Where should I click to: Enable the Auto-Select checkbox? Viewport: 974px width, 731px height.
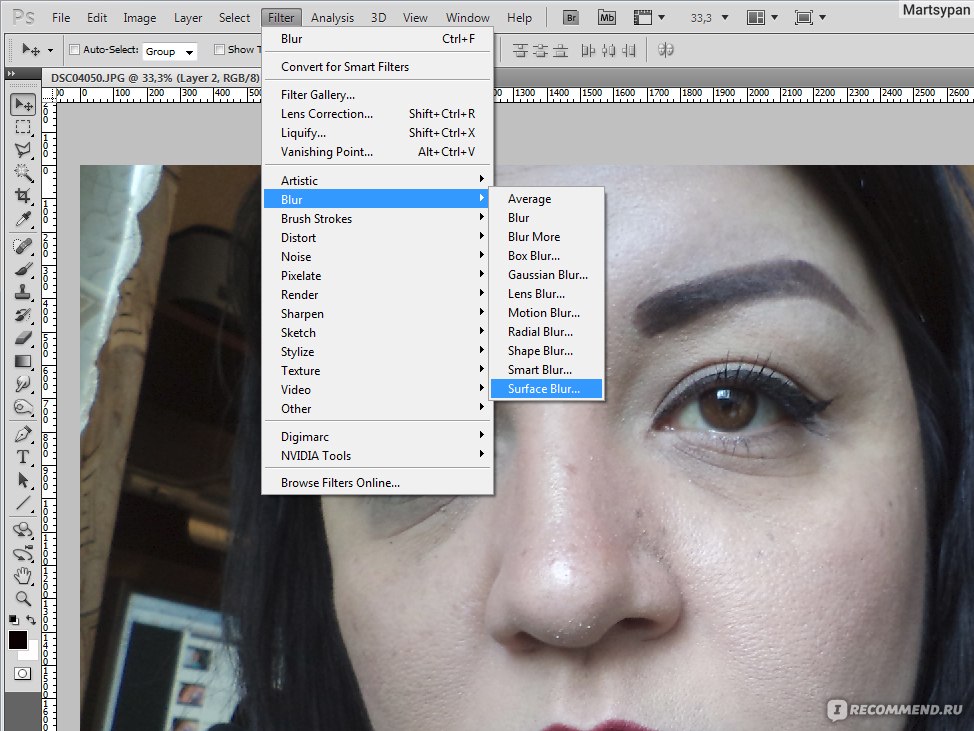point(74,50)
